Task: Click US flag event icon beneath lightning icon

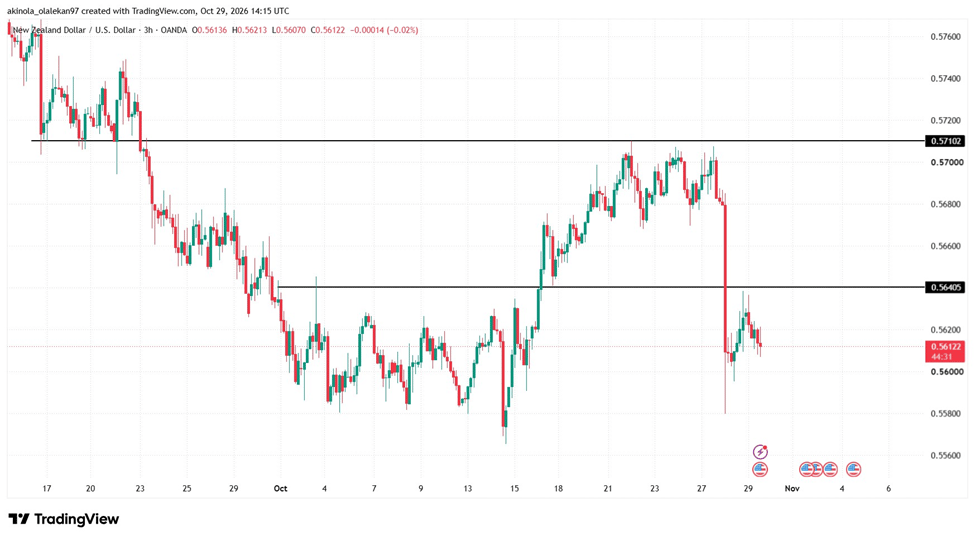Action: tap(760, 470)
